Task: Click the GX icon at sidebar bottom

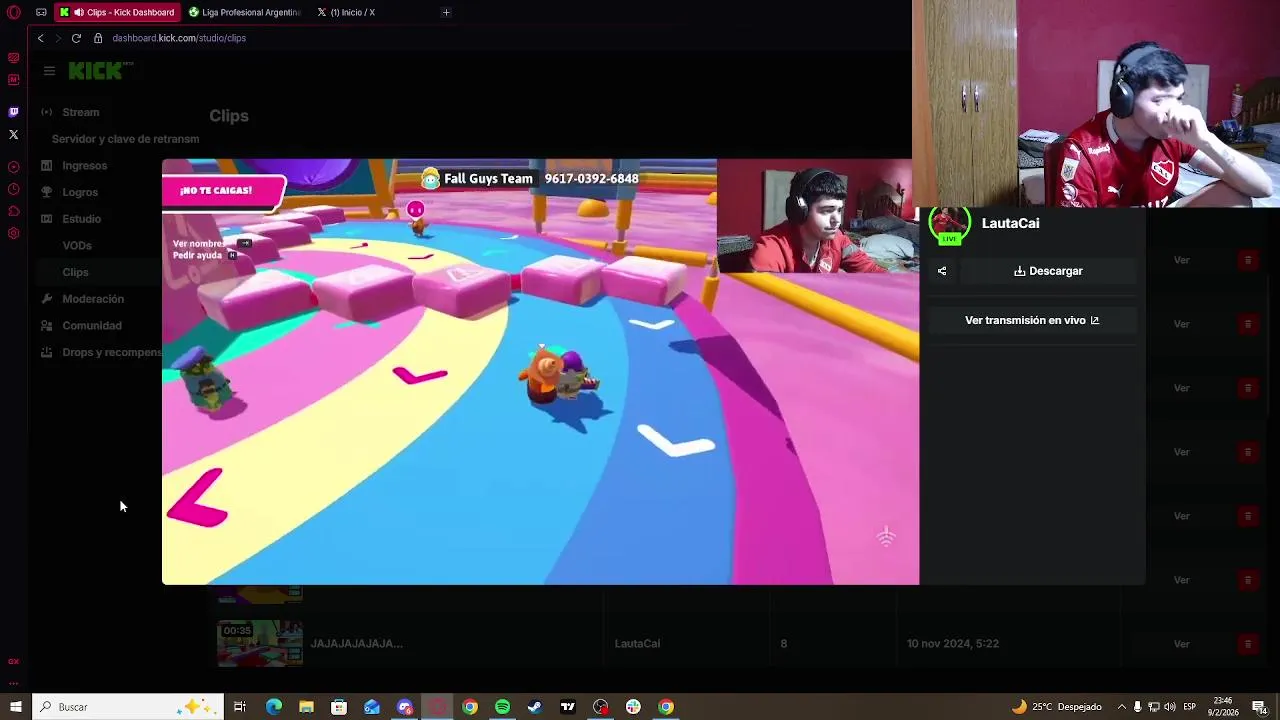Action: (x=13, y=661)
